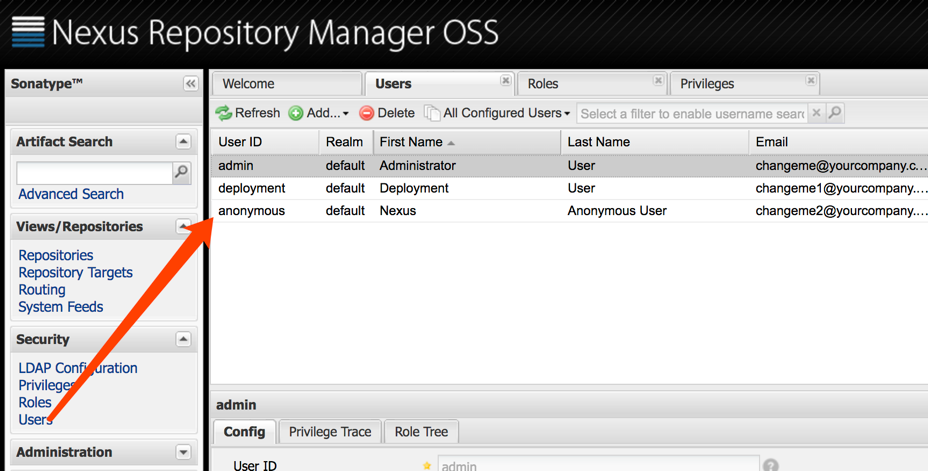This screenshot has height=471, width=928.
Task: Close the Roles tab
Action: pyautogui.click(x=658, y=81)
